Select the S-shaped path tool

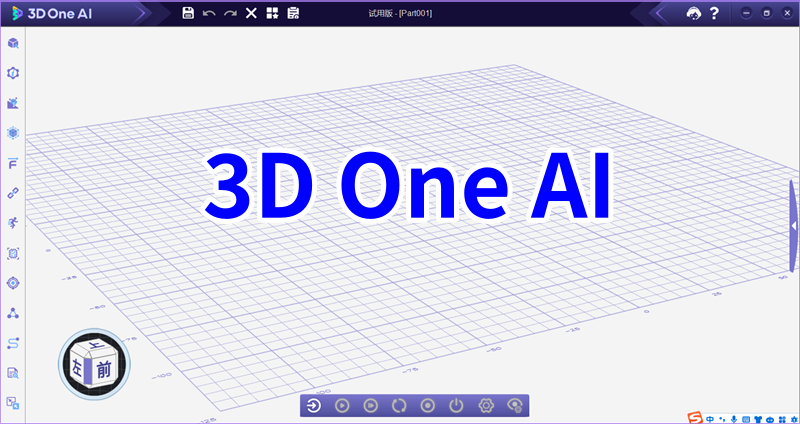click(x=13, y=343)
